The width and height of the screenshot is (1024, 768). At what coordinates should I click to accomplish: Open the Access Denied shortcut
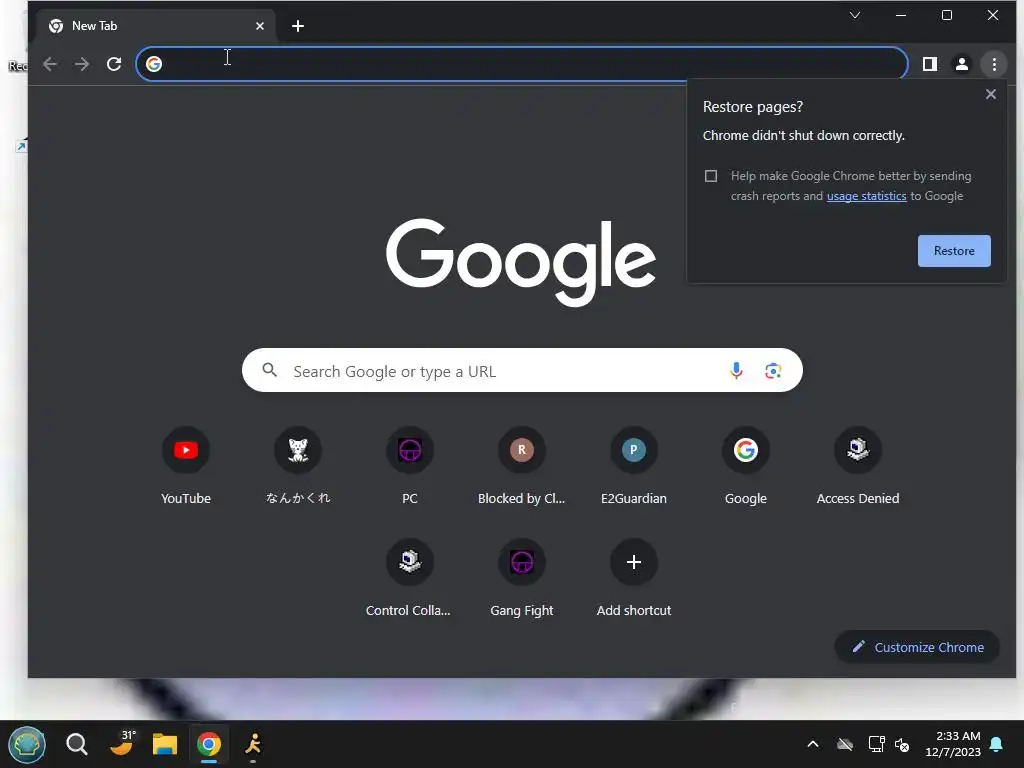tap(857, 465)
